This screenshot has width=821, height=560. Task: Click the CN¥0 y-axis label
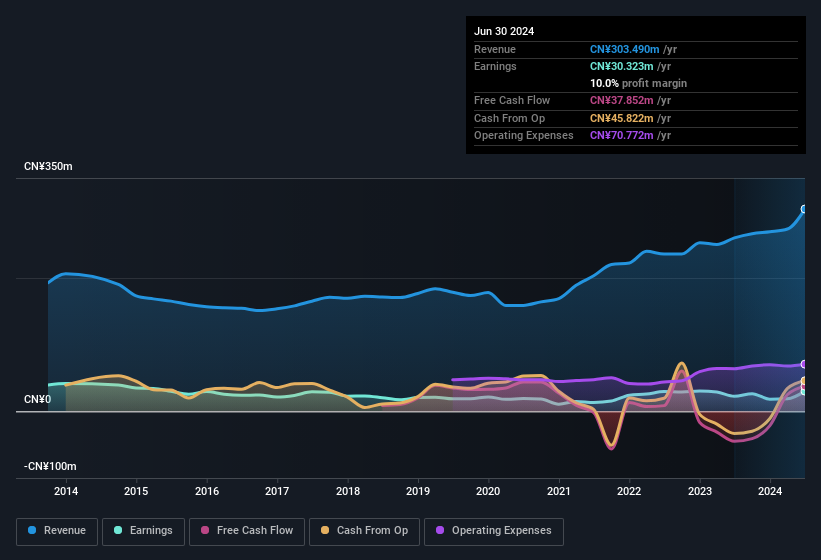pos(38,400)
